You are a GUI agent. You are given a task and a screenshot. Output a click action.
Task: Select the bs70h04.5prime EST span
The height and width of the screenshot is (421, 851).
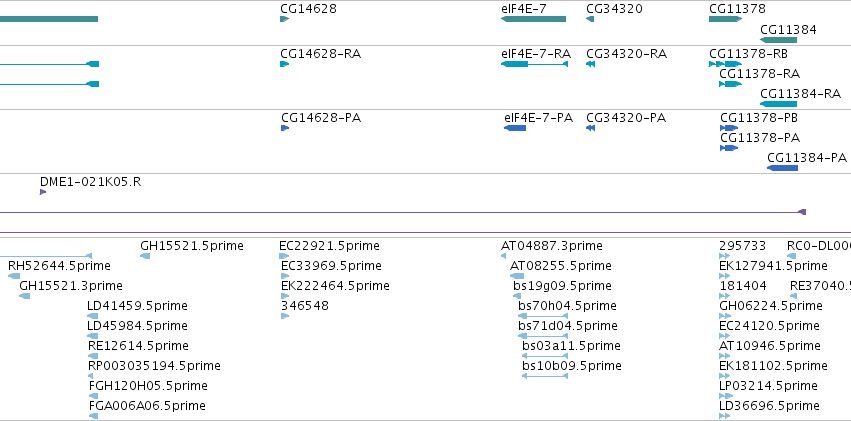tap(543, 316)
